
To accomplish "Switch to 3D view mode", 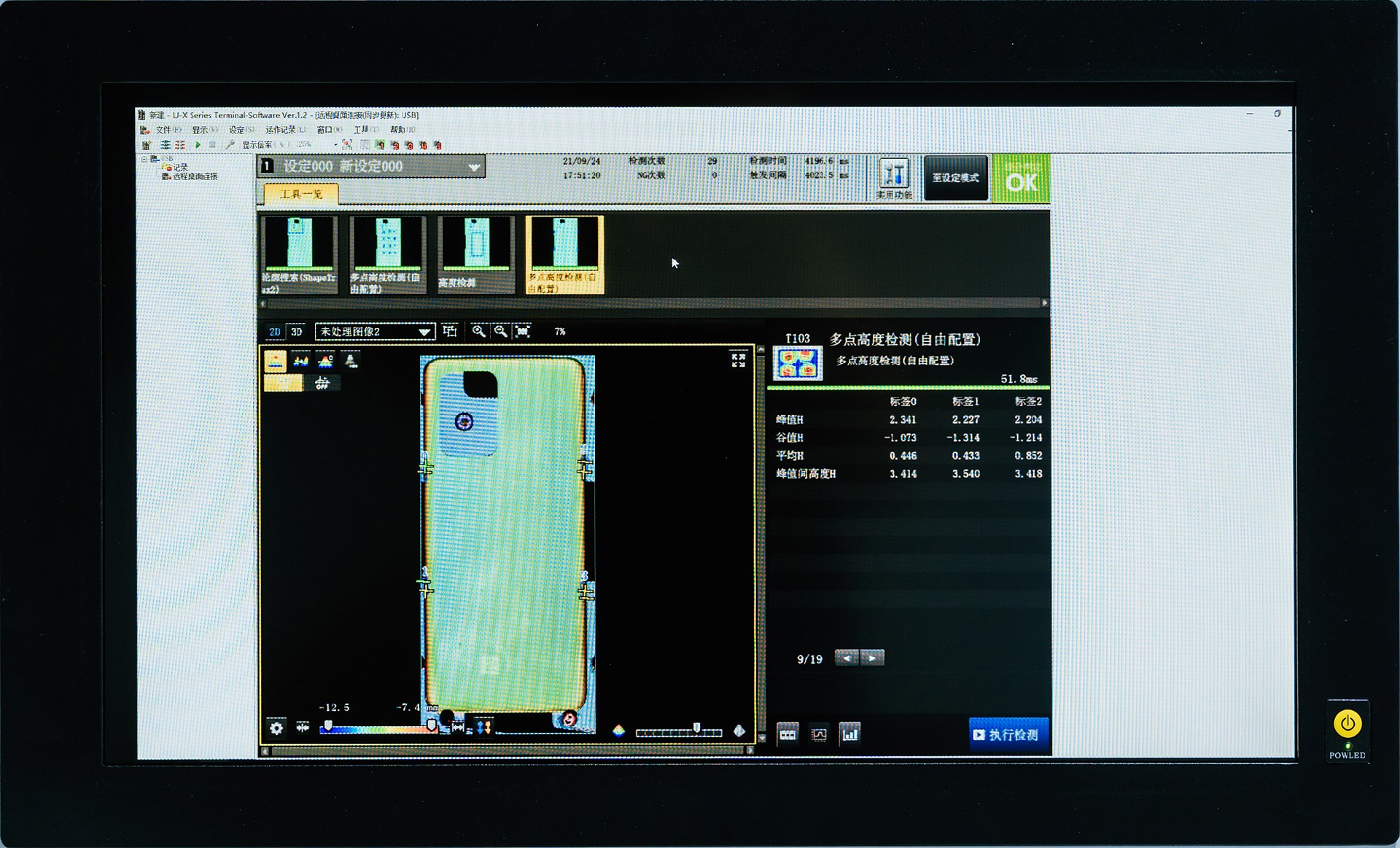I will tap(296, 332).
